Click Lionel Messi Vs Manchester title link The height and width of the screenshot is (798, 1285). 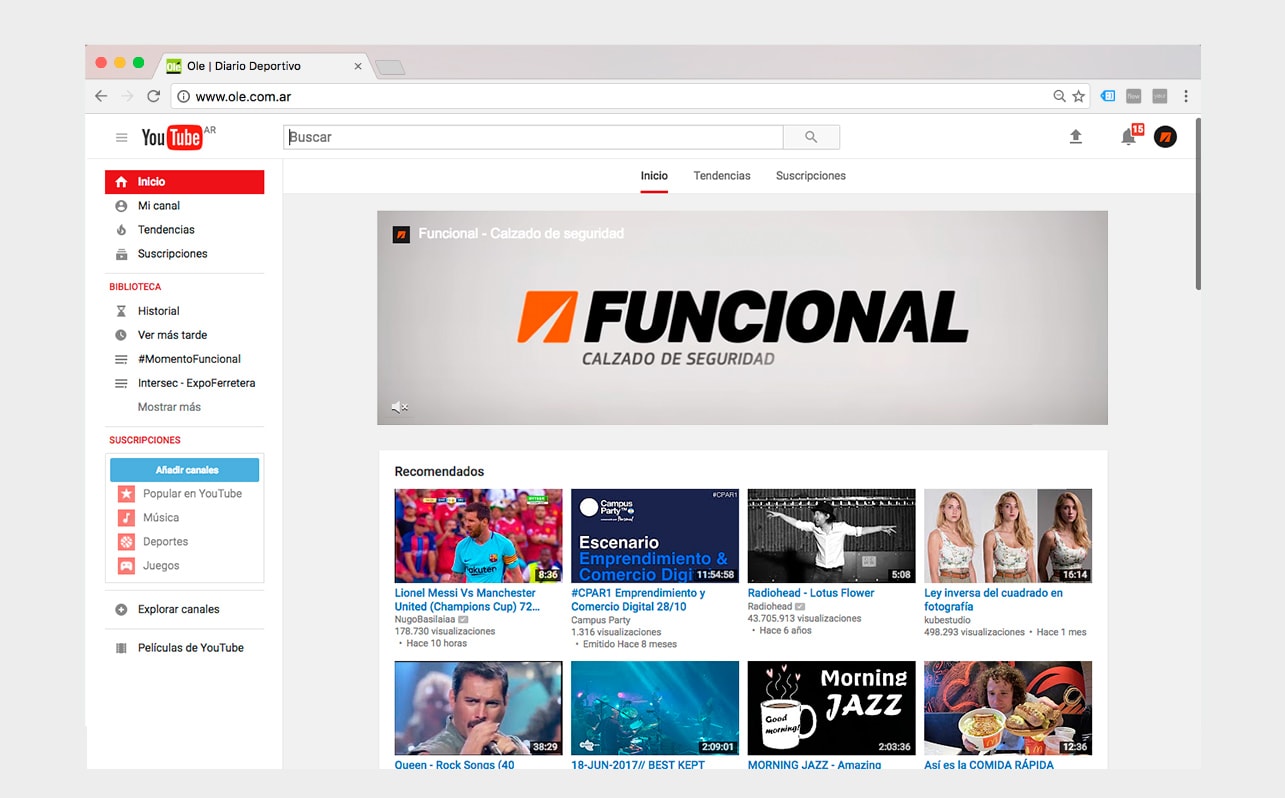(x=467, y=600)
